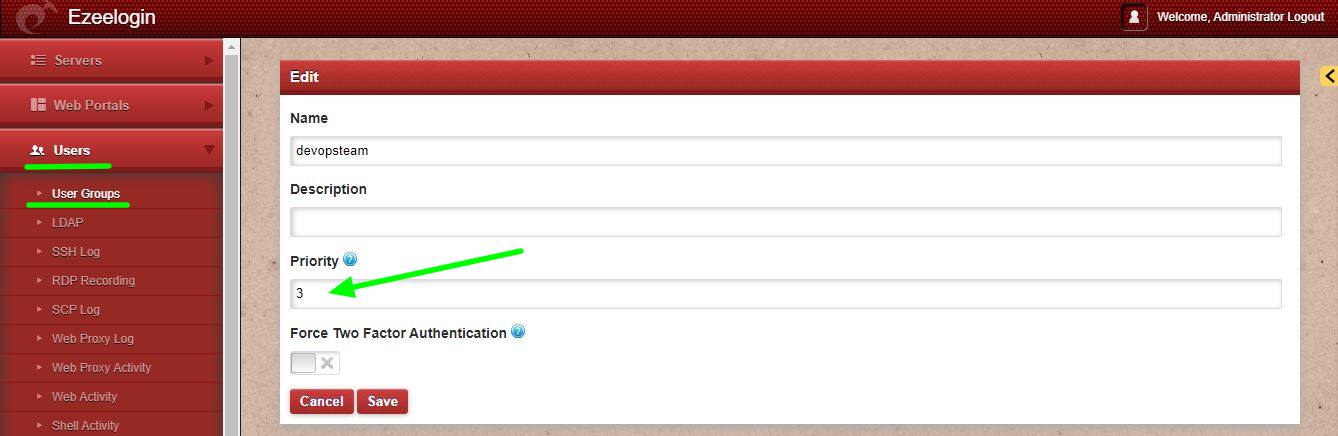This screenshot has height=436, width=1338.
Task: Expand the Servers menu arrow
Action: (x=209, y=60)
